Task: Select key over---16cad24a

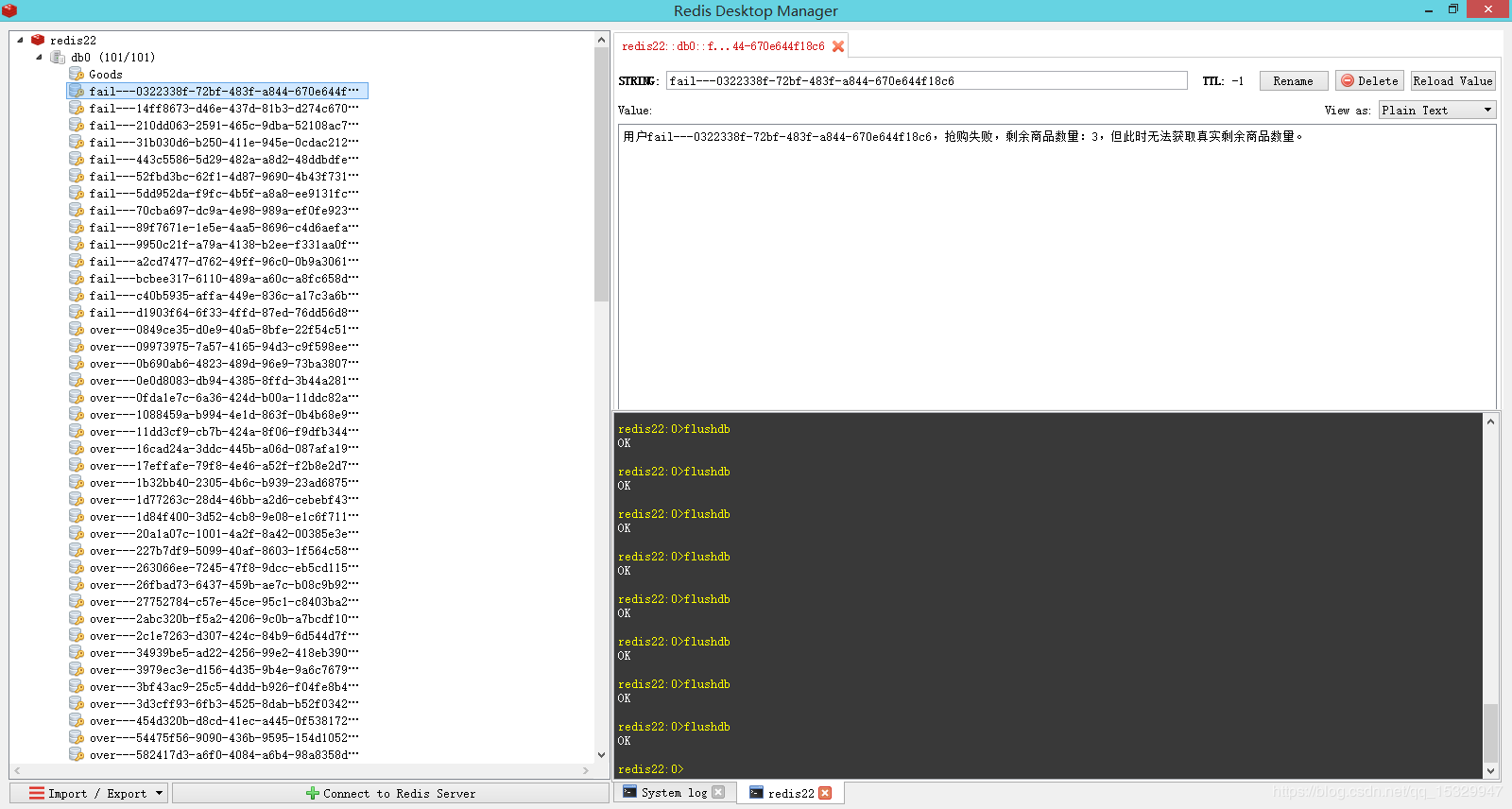Action: [x=224, y=448]
